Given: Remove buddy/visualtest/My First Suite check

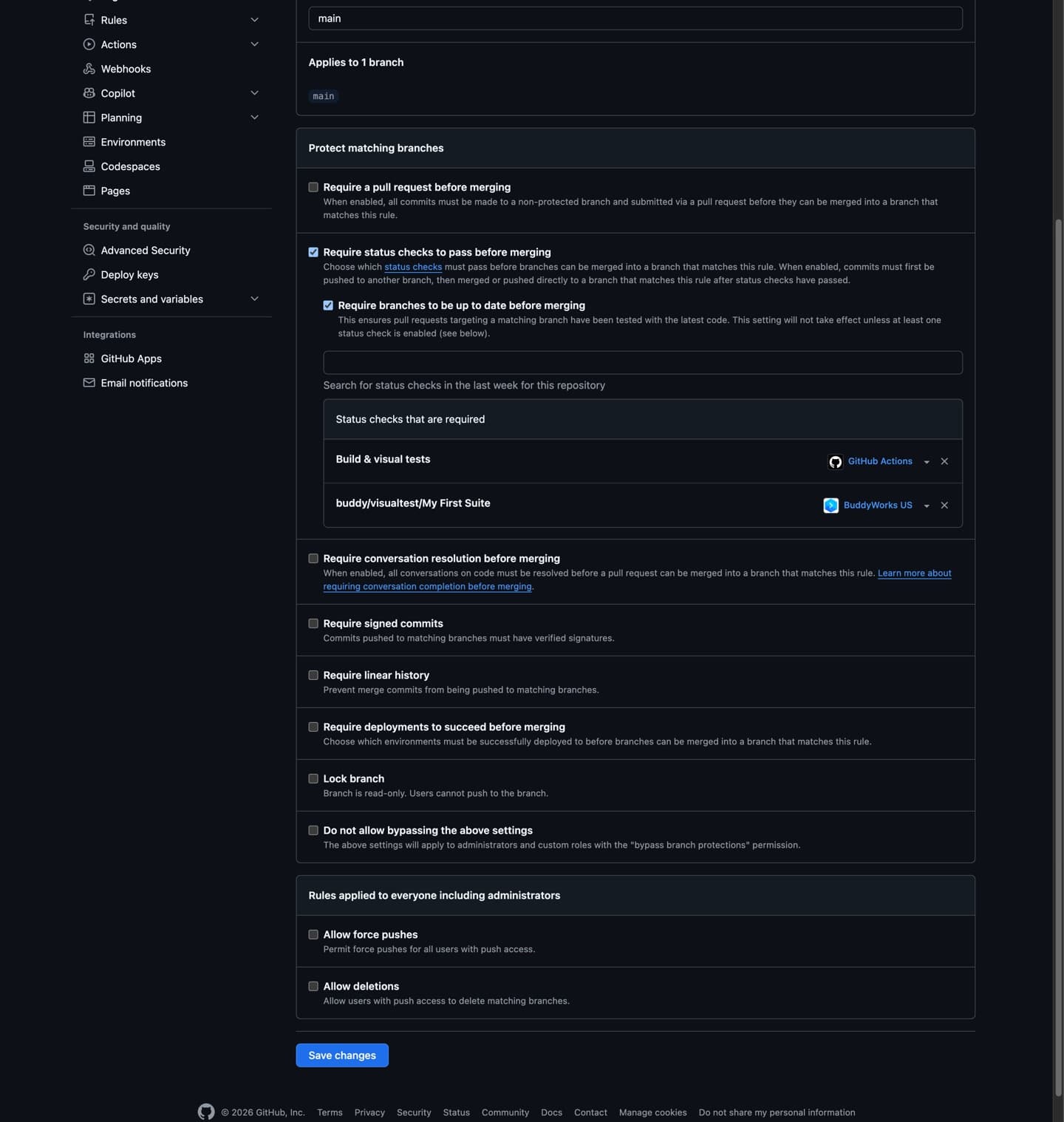Looking at the screenshot, I should pyautogui.click(x=944, y=506).
